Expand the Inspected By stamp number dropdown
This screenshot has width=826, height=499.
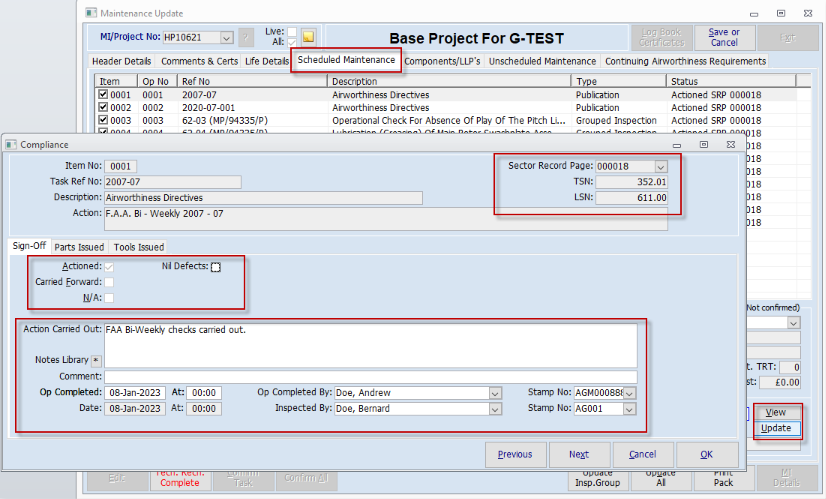(628, 409)
